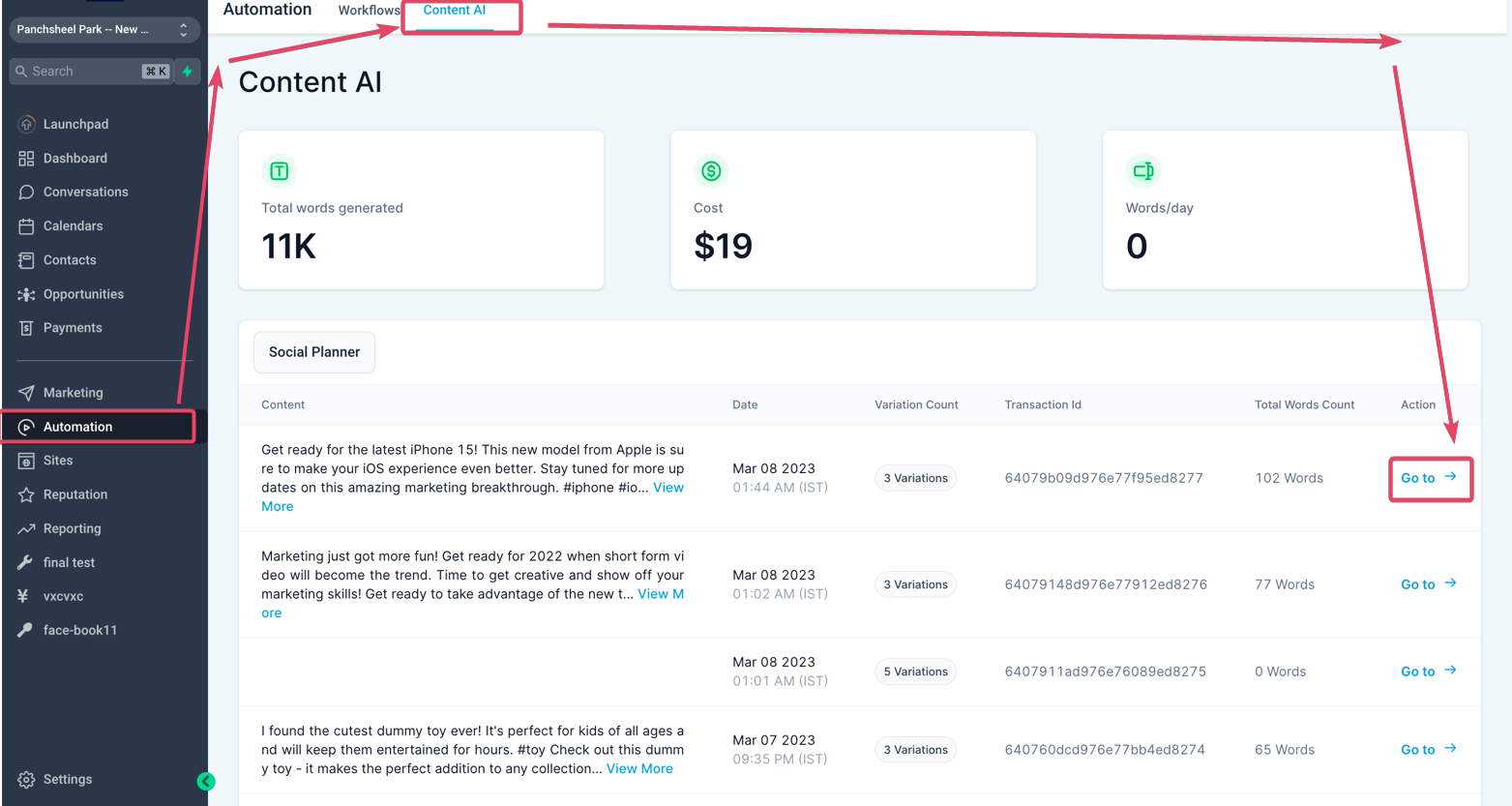Click the green lightning bolt quick-action icon

point(188,72)
